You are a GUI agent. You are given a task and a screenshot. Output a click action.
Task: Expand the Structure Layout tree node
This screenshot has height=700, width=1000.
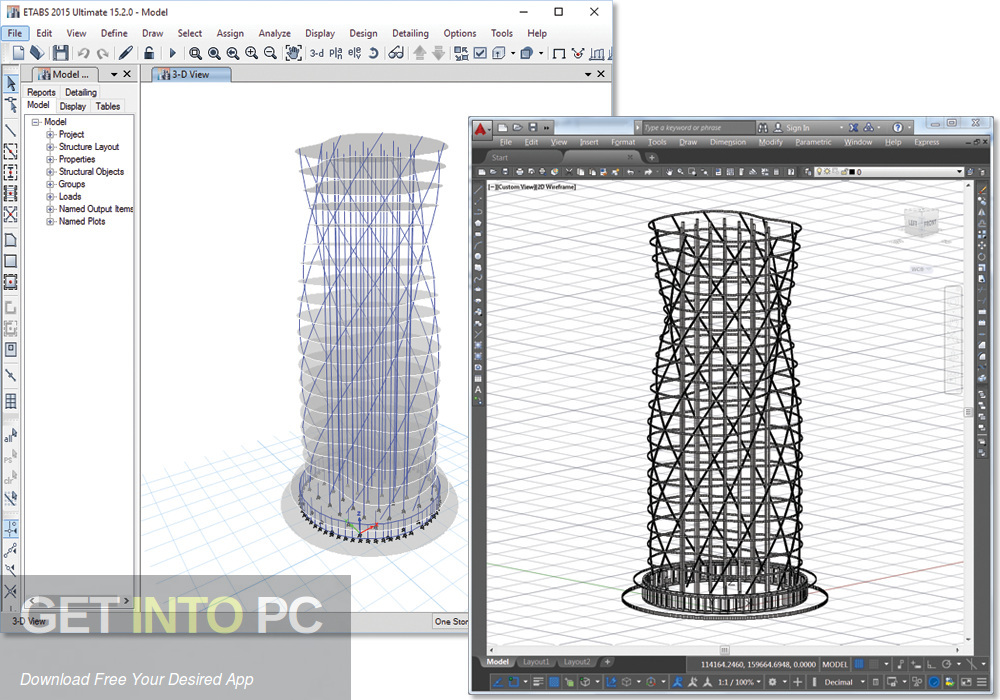[x=50, y=147]
